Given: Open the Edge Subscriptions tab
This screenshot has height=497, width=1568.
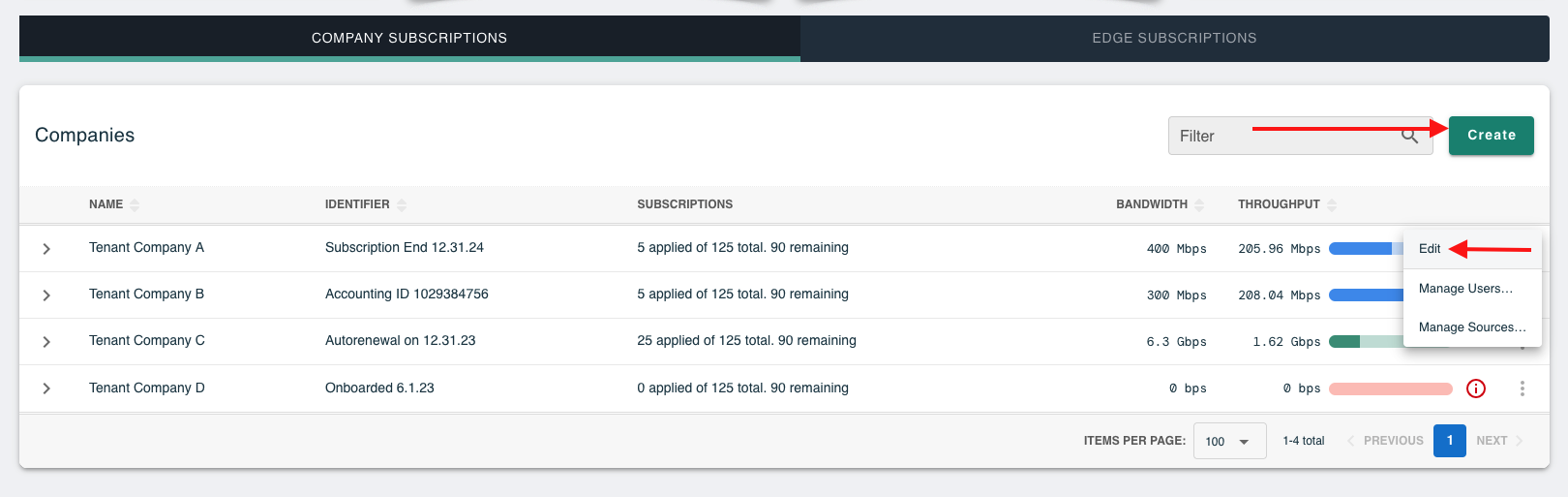Looking at the screenshot, I should point(1174,38).
